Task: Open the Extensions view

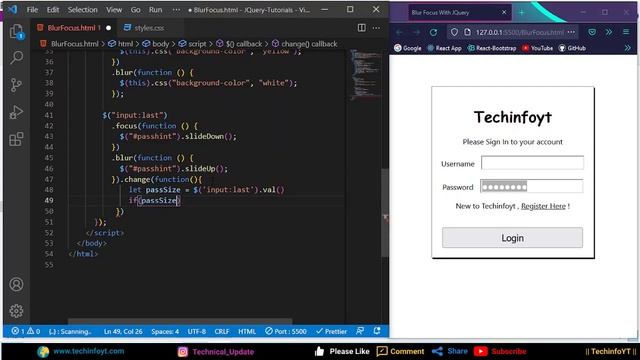Action: (x=16, y=139)
